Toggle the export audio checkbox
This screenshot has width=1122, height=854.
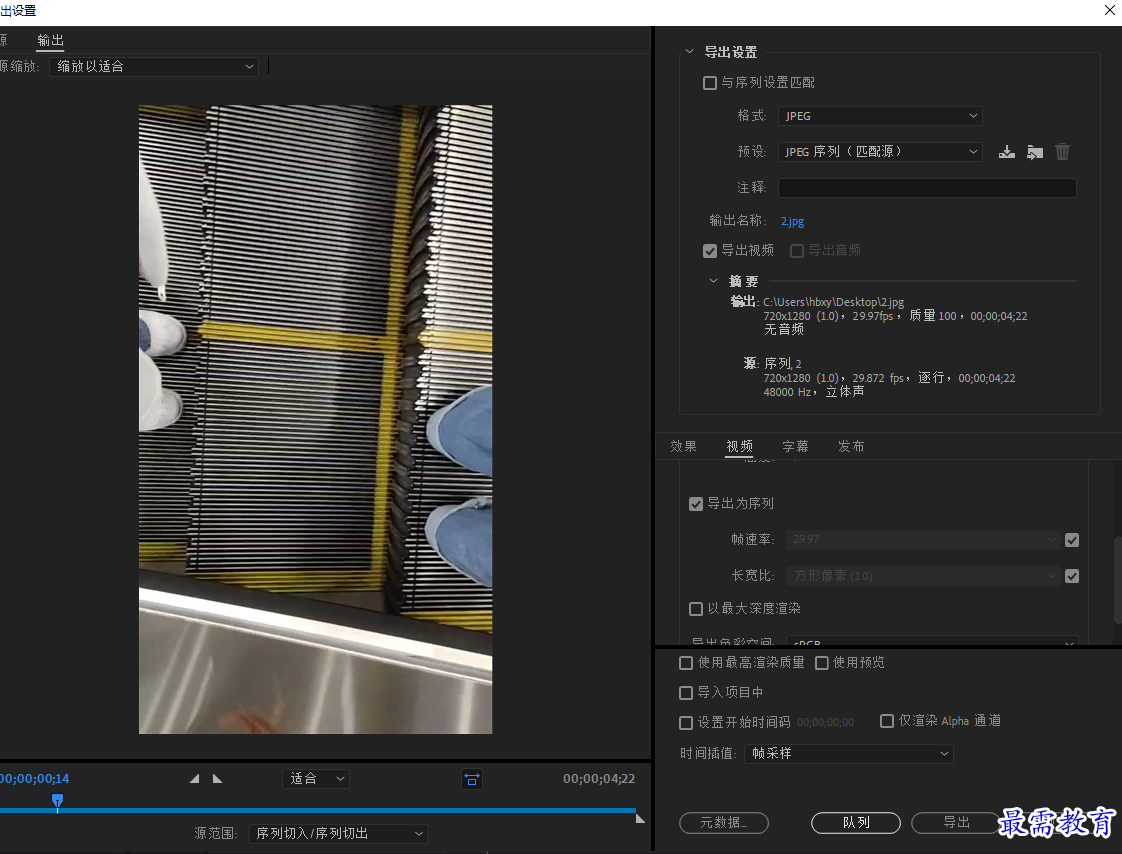point(796,251)
